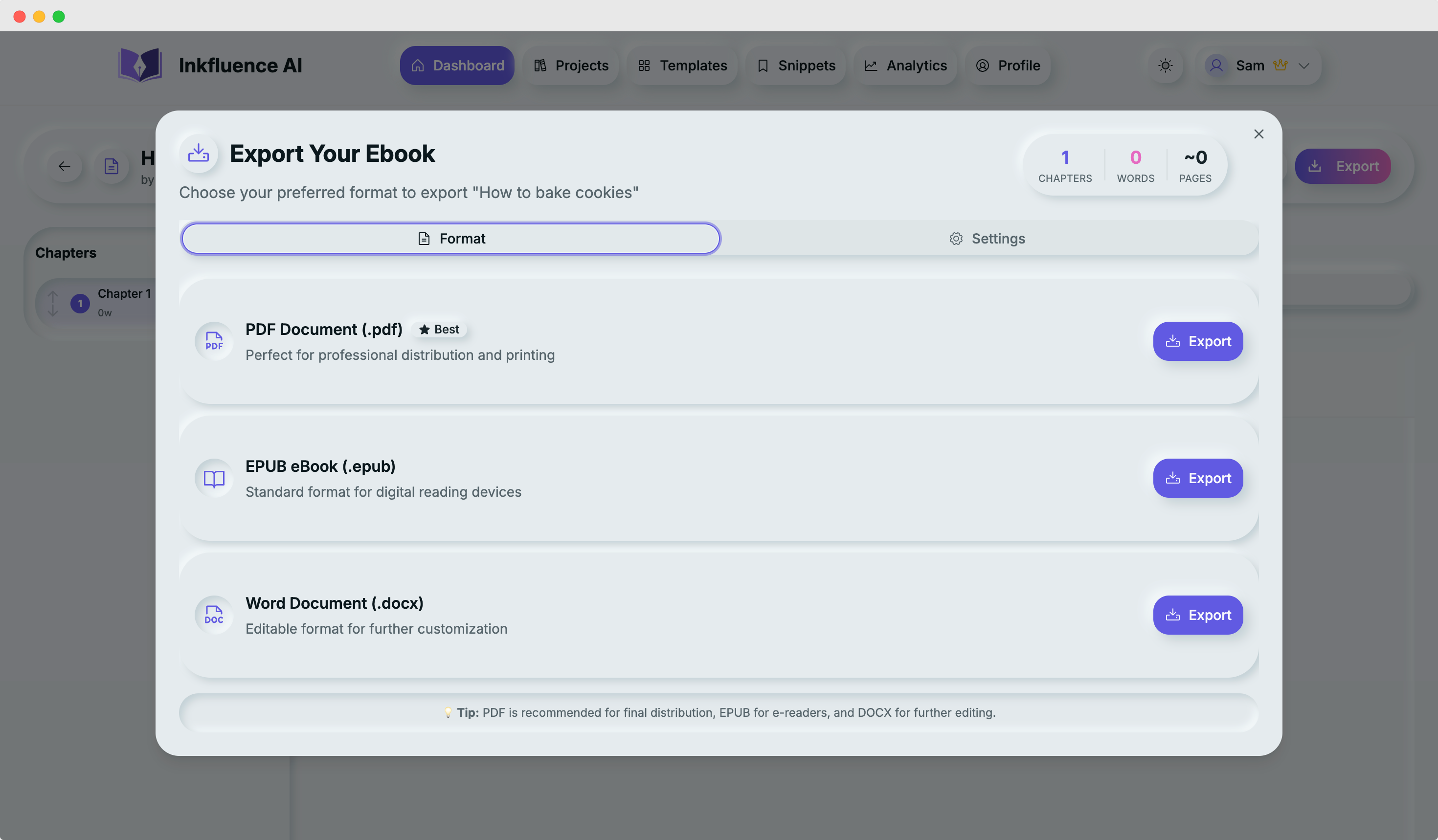
Task: Select the Format tab
Action: [x=451, y=239]
